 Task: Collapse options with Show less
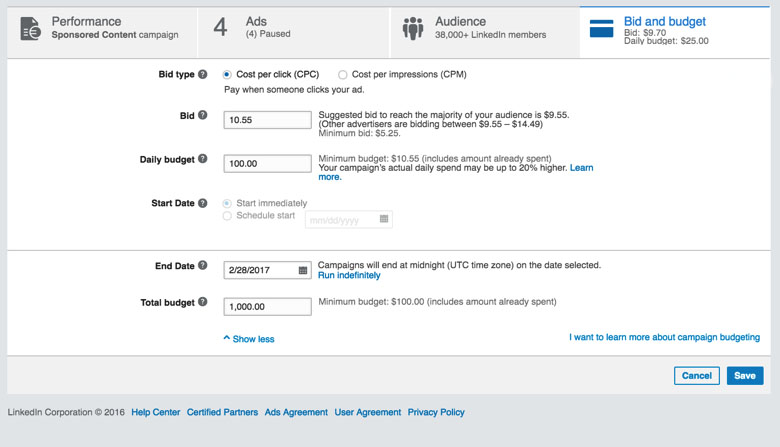click(x=249, y=339)
